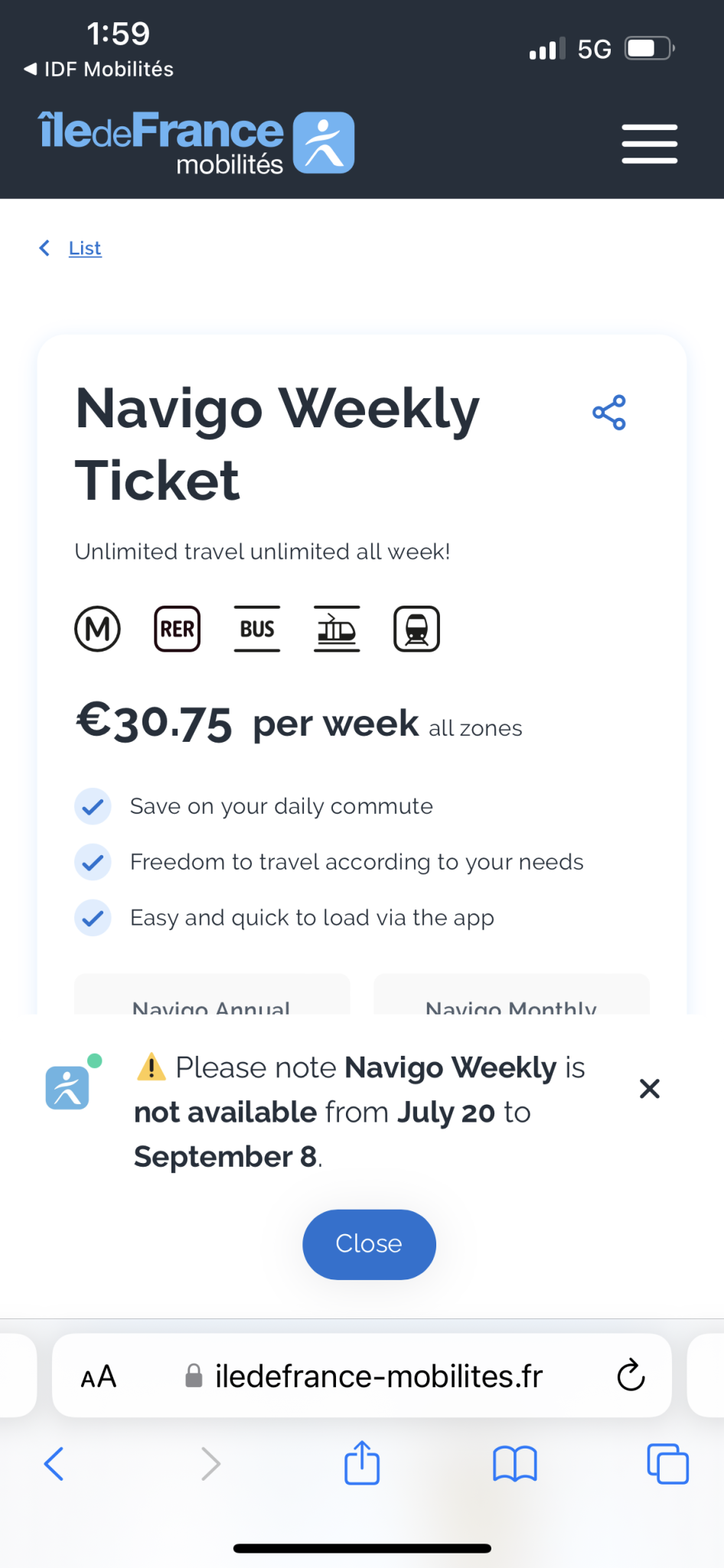
Task: Open Safari bookmarks
Action: (515, 1463)
